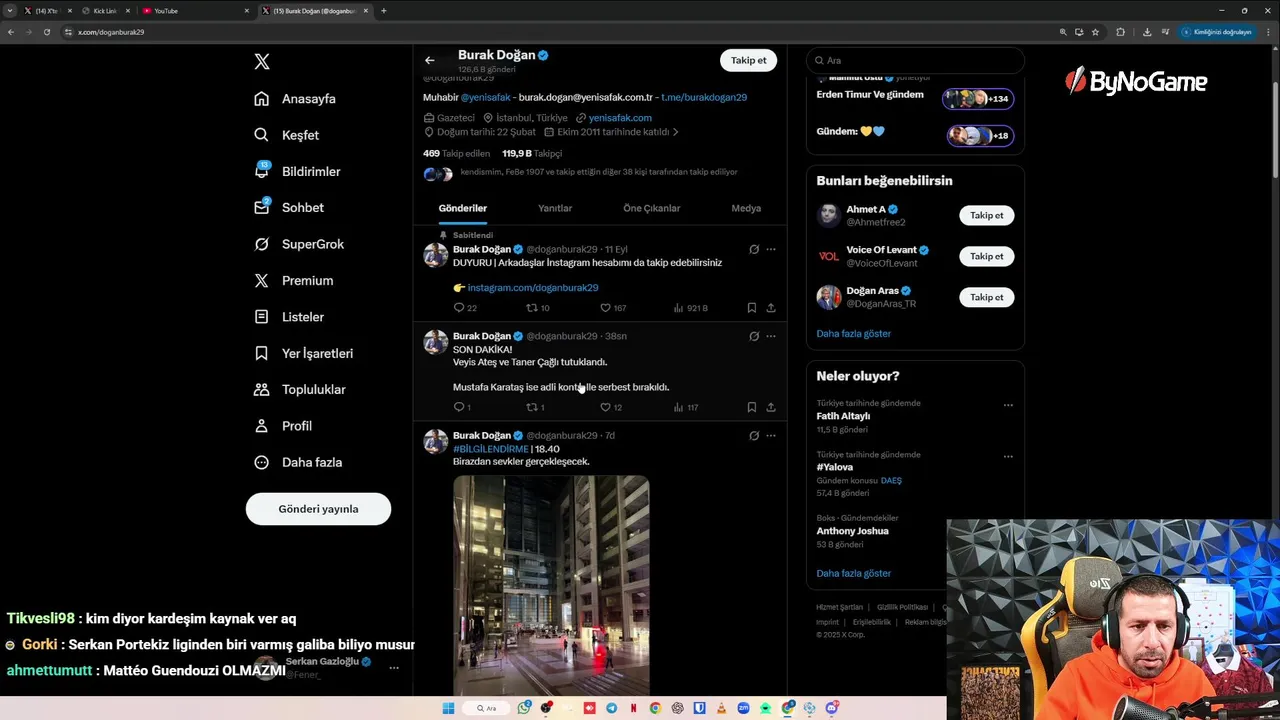Open Grok icon on the DUYURU post
Screen dimensions: 1280x720
click(x=754, y=249)
